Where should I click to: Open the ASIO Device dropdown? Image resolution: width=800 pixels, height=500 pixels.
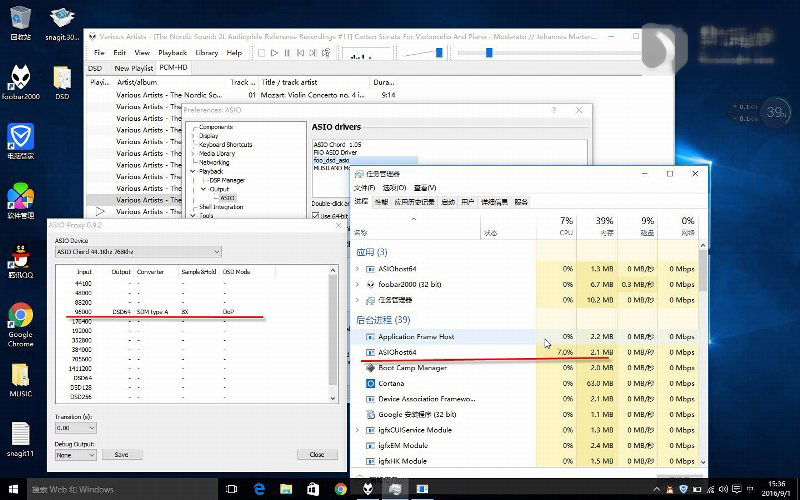pyautogui.click(x=137, y=251)
